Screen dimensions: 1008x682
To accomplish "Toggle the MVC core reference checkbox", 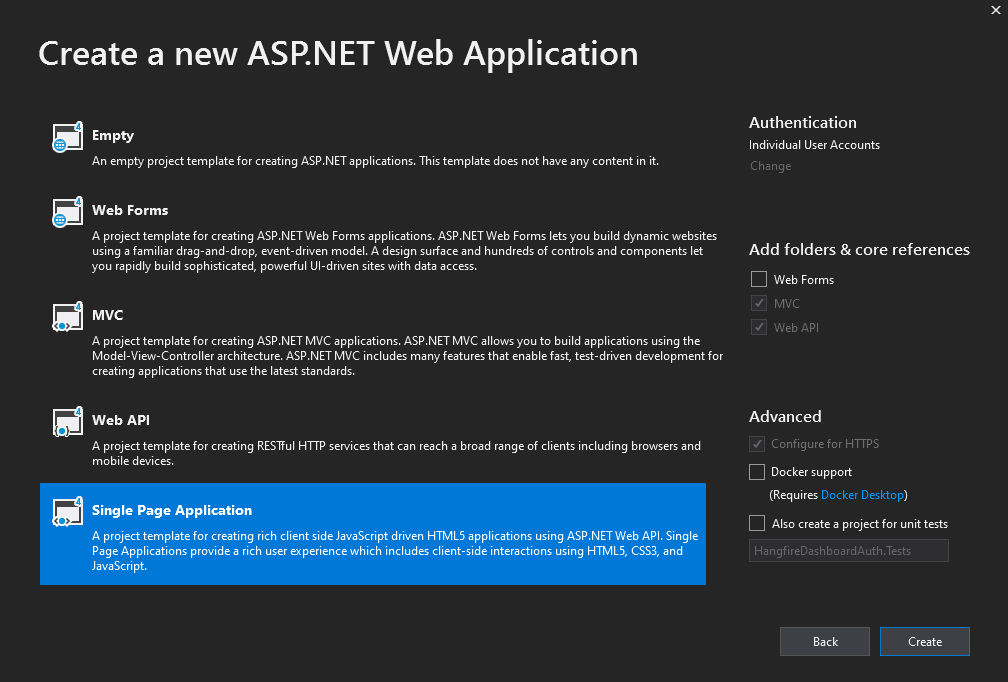I will [758, 303].
